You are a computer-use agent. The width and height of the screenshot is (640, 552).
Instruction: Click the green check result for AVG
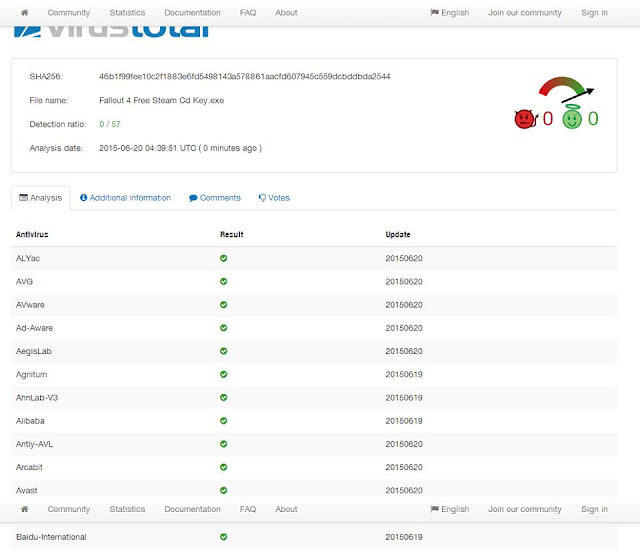tap(224, 281)
